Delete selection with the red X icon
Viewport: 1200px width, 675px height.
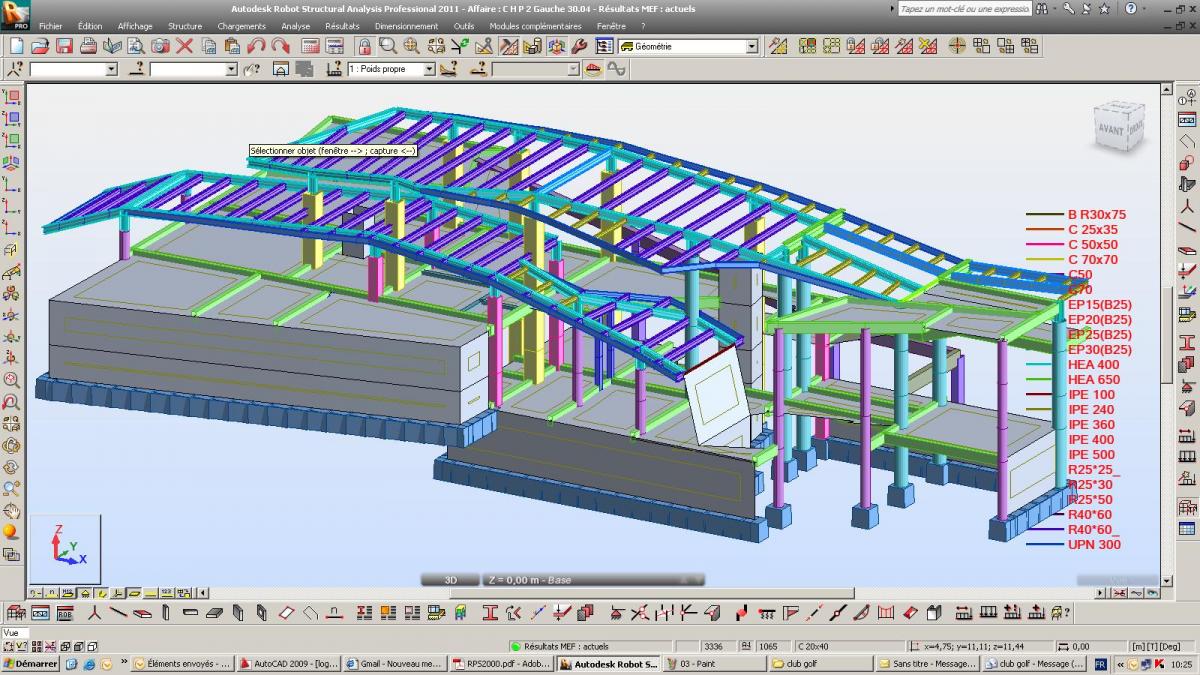click(184, 46)
